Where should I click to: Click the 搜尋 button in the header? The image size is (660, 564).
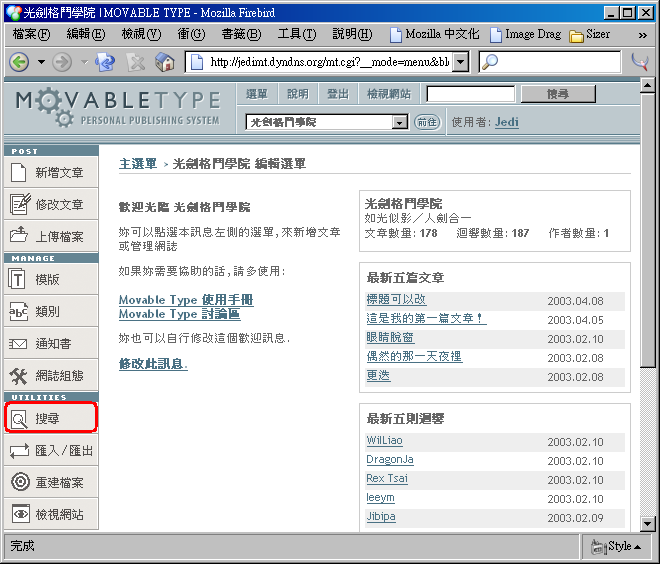558,94
